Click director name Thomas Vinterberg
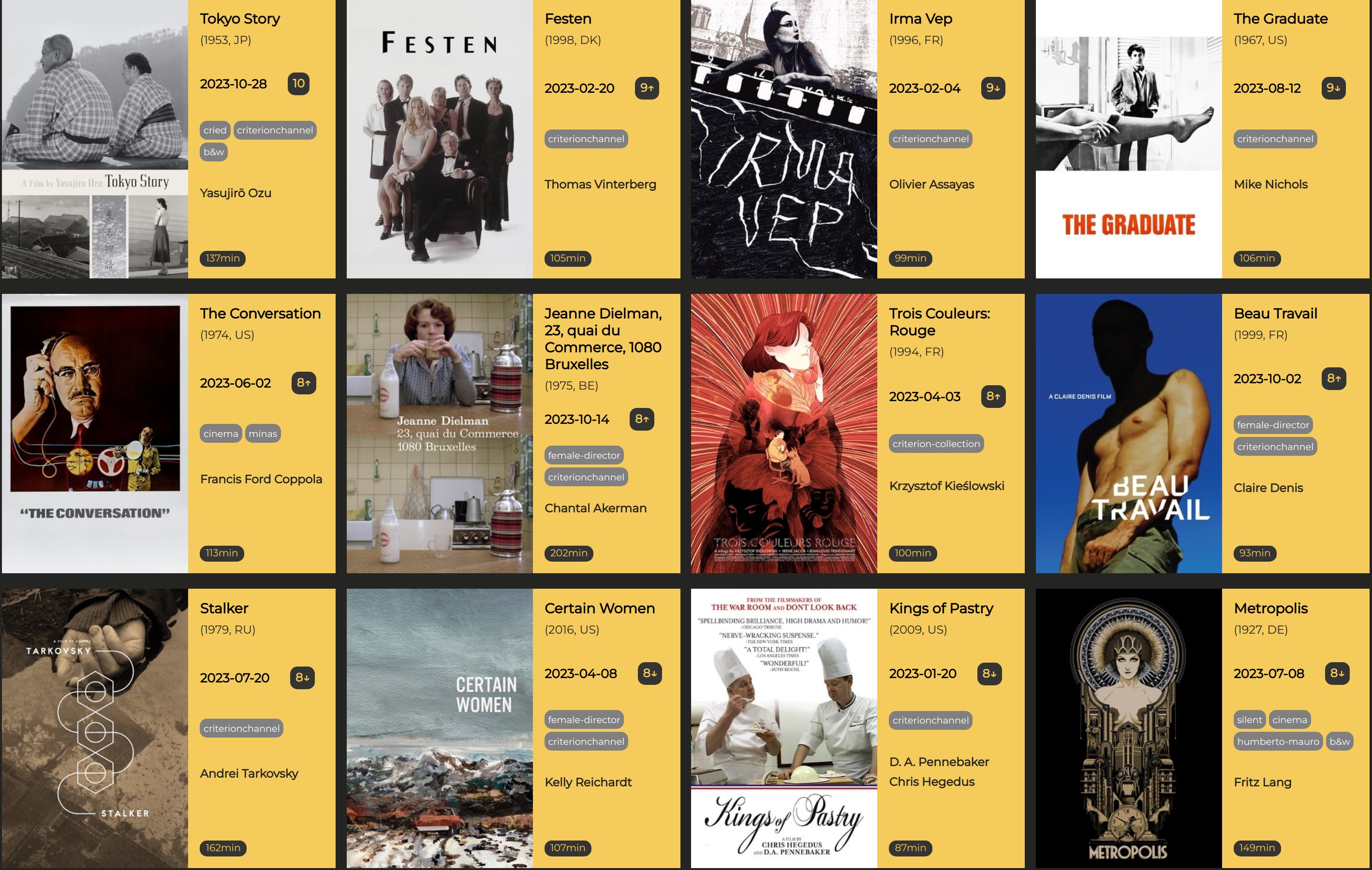Image resolution: width=1372 pixels, height=870 pixels. pyautogui.click(x=600, y=185)
